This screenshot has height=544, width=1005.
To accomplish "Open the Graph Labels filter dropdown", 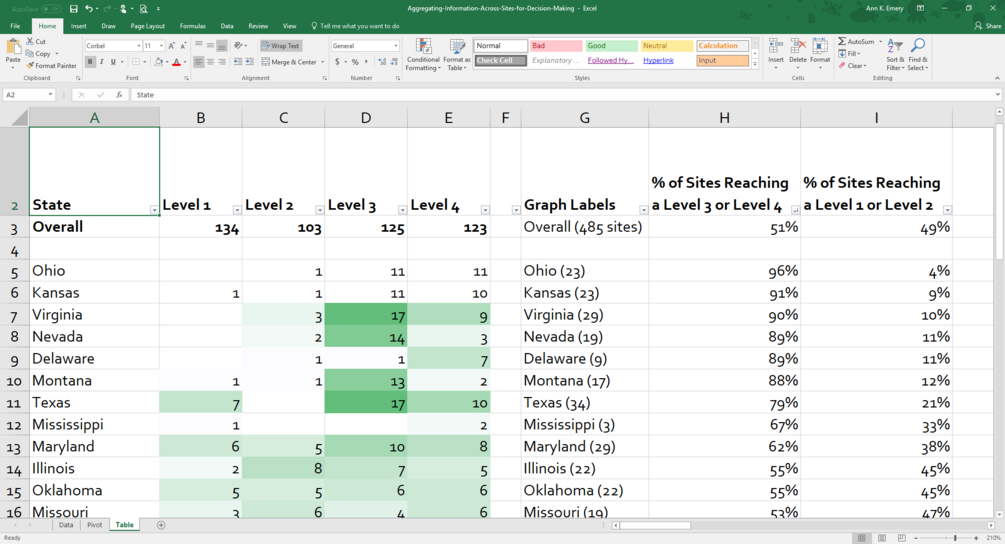I will click(643, 210).
